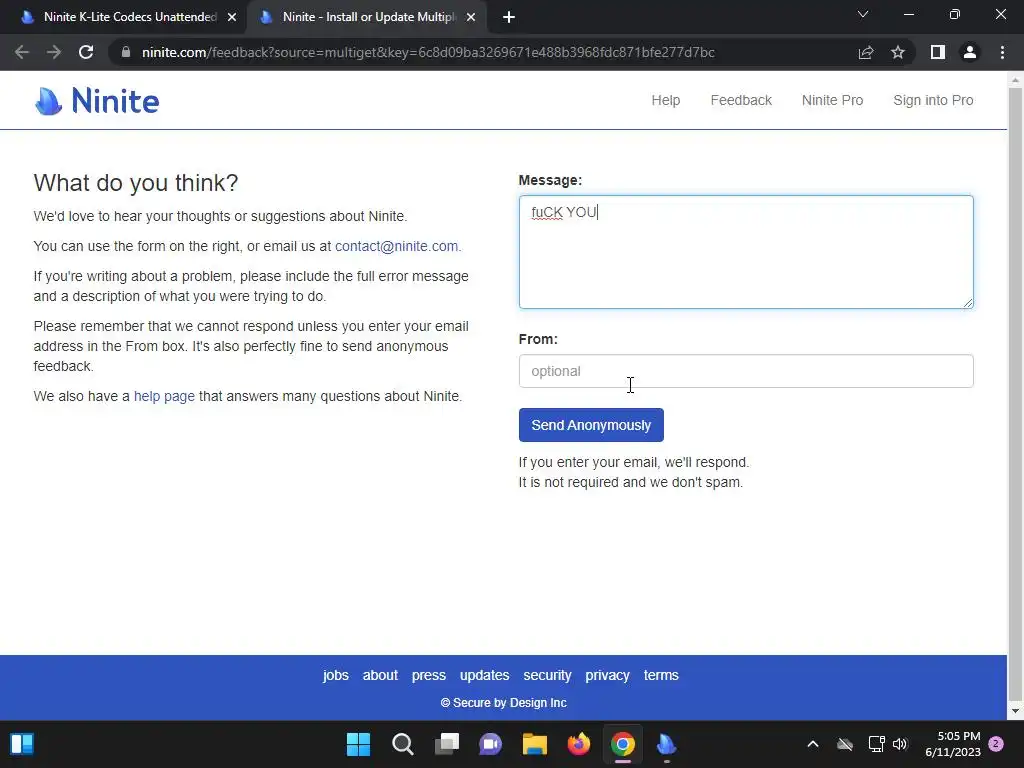Open Task View on the taskbar

point(447,744)
